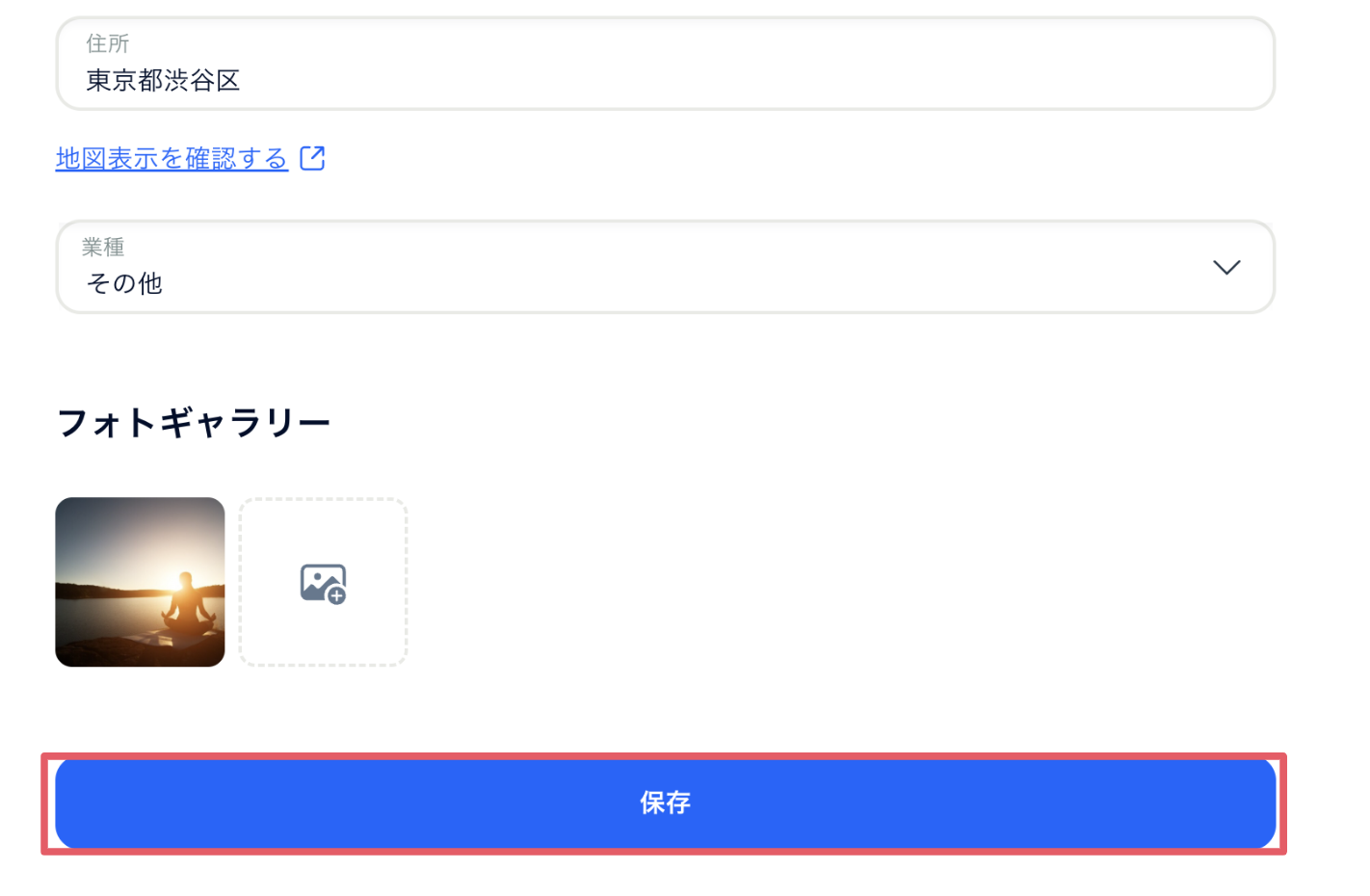This screenshot has height=896, width=1370.
Task: Click the フォトギャラリー heading
Action: [x=194, y=422]
